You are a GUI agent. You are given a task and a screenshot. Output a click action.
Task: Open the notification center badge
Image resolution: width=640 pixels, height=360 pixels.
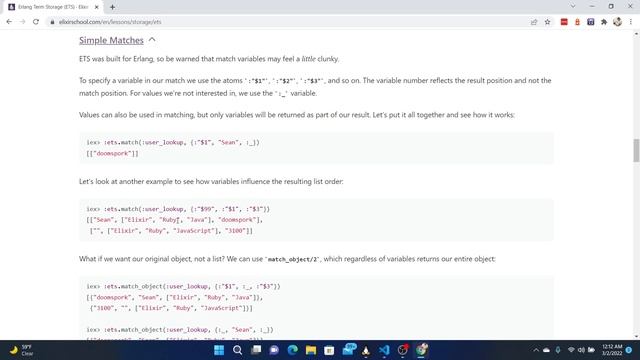(x=629, y=350)
